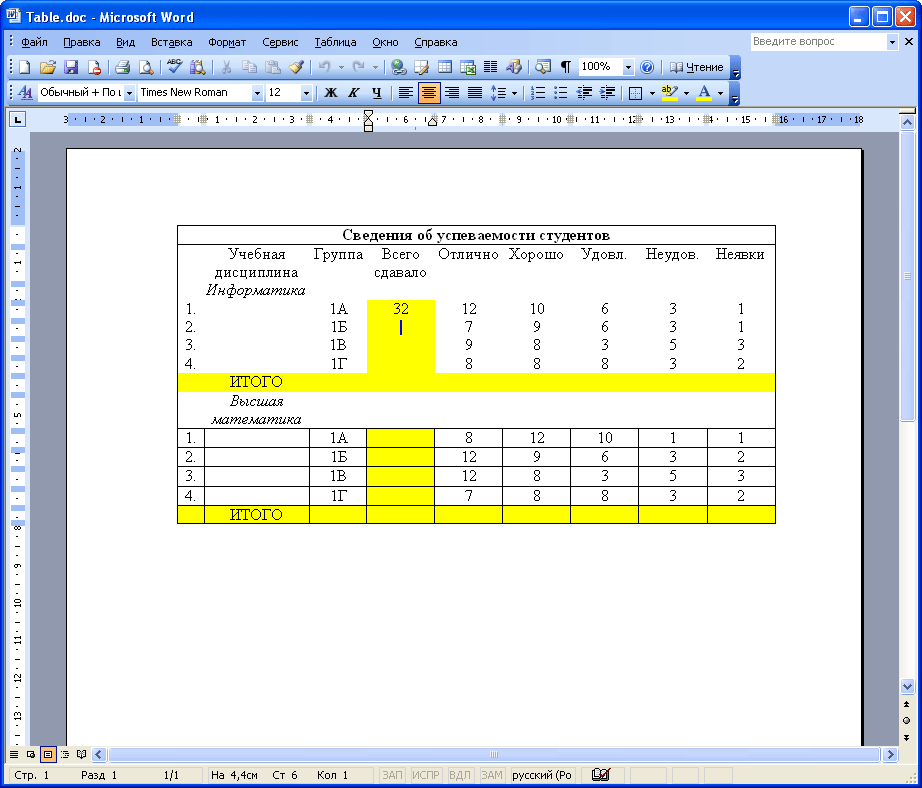Paste from clipboard with the toolbar icon
922x788 pixels.
272,67
